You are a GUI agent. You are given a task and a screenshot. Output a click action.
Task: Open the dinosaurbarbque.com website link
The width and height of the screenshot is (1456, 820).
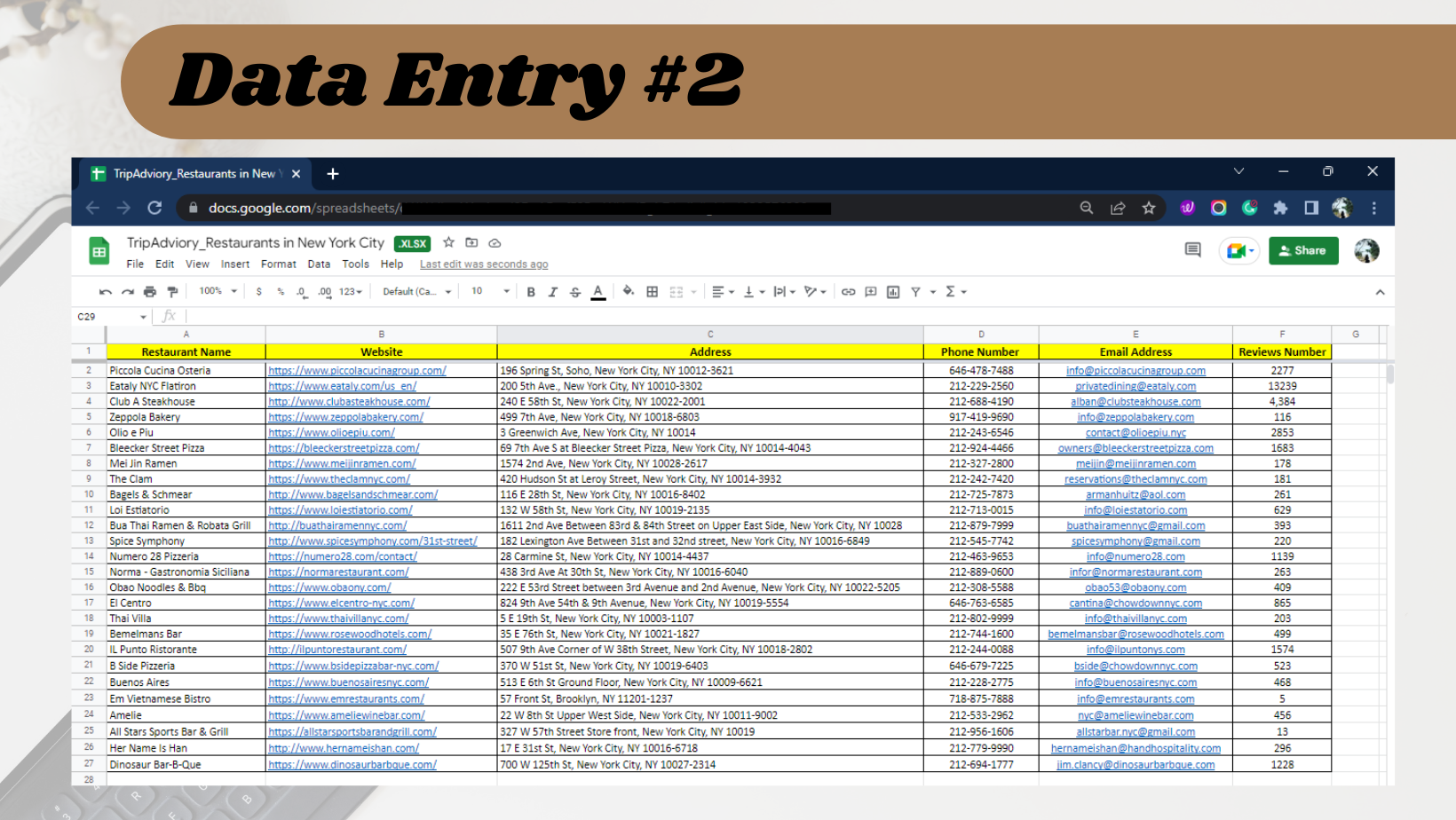[x=352, y=765]
